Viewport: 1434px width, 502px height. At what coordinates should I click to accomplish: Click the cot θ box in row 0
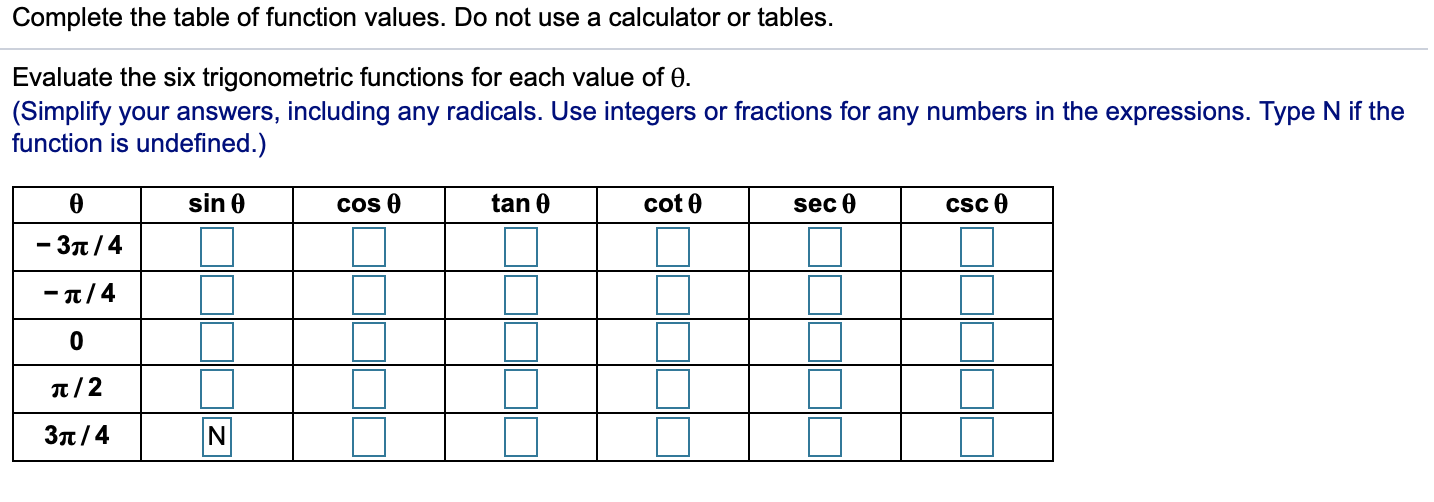(x=673, y=341)
